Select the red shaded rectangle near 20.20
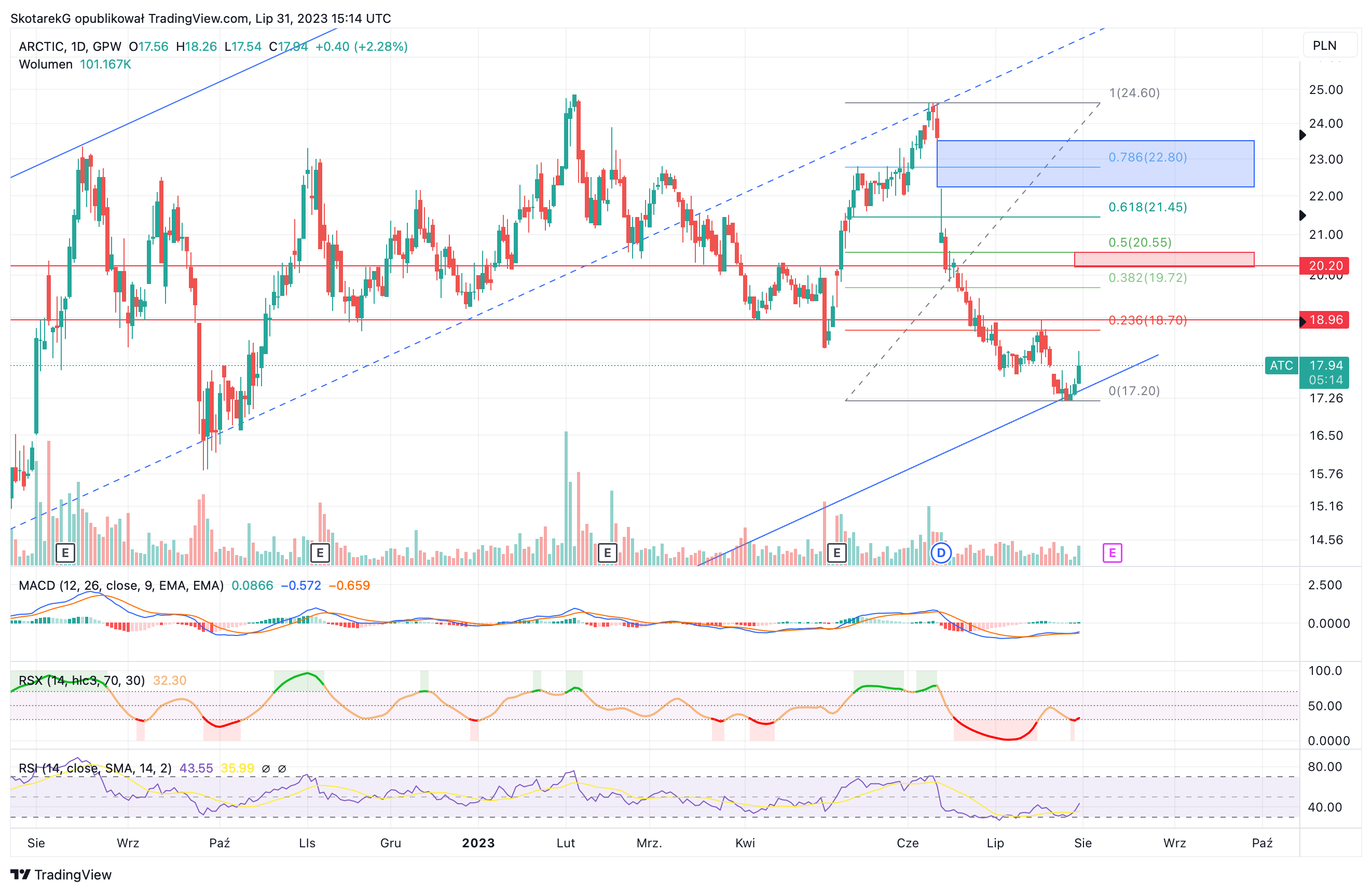The height and width of the screenshot is (893, 1372). pos(1164,260)
